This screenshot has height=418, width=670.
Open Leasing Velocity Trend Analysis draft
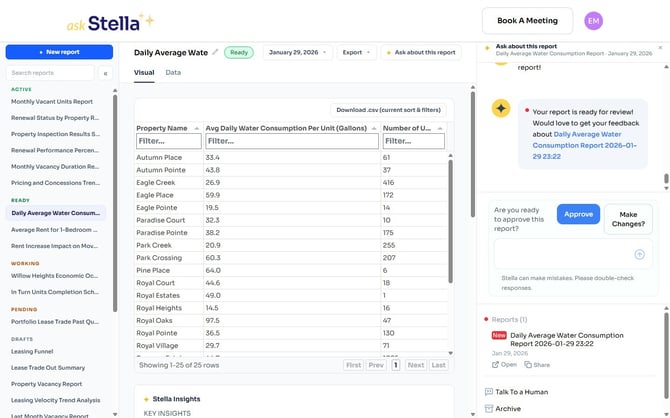[56, 400]
